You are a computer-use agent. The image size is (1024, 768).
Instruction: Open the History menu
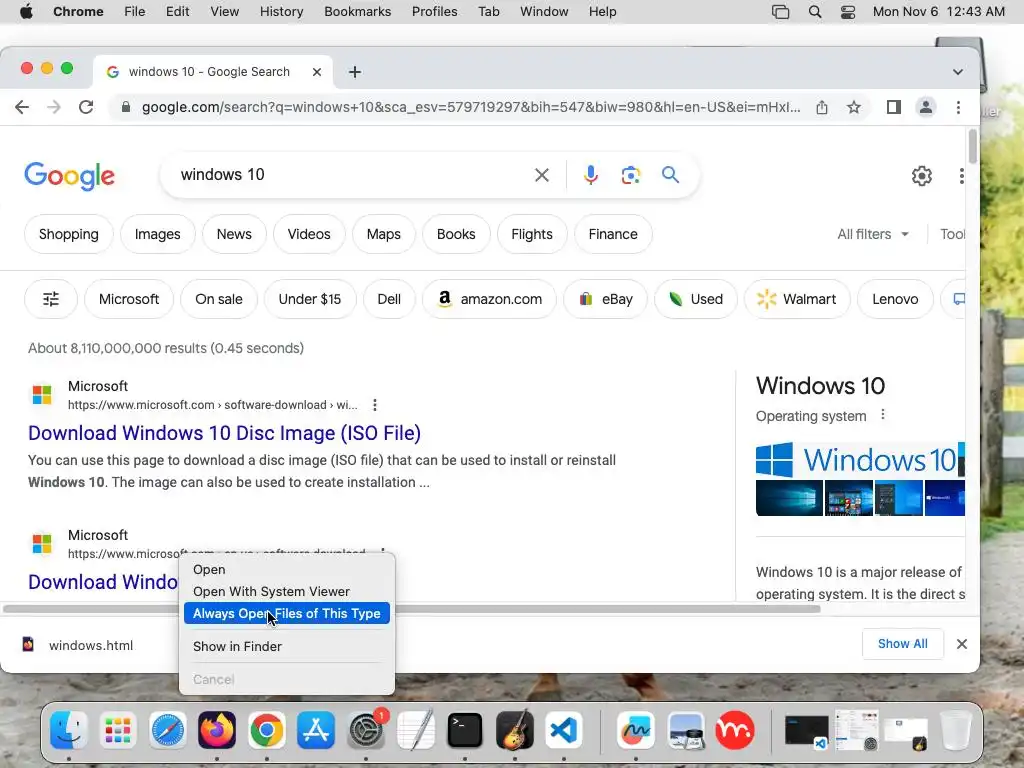point(281,12)
